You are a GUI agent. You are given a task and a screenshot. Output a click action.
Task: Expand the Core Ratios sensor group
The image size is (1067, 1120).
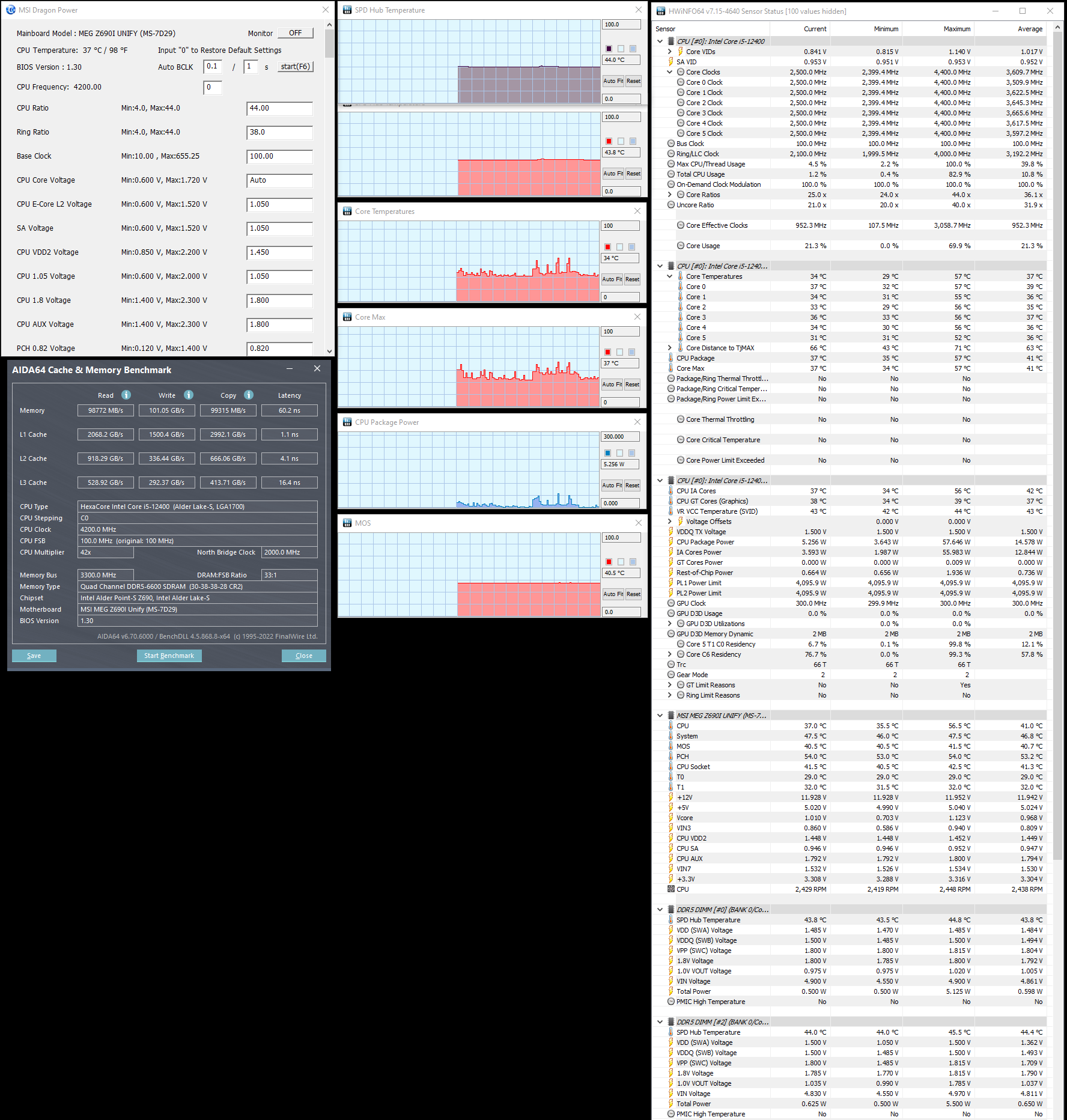670,195
